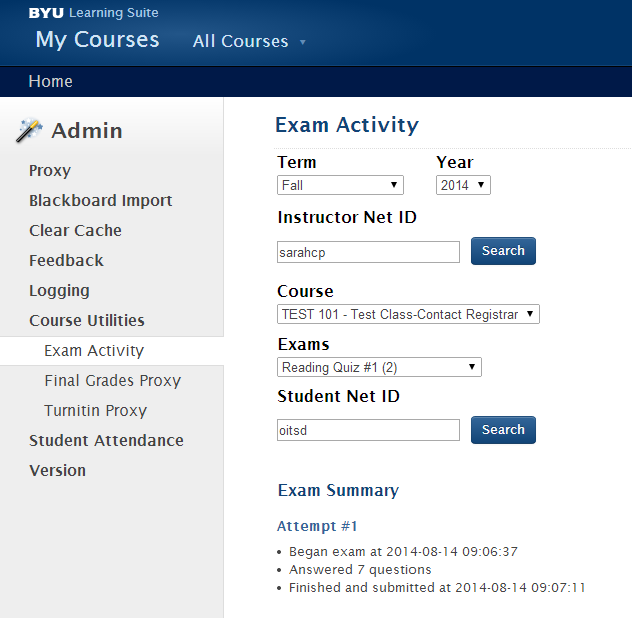This screenshot has height=618, width=632.
Task: Open Logging in the sidebar
Action: coord(59,291)
